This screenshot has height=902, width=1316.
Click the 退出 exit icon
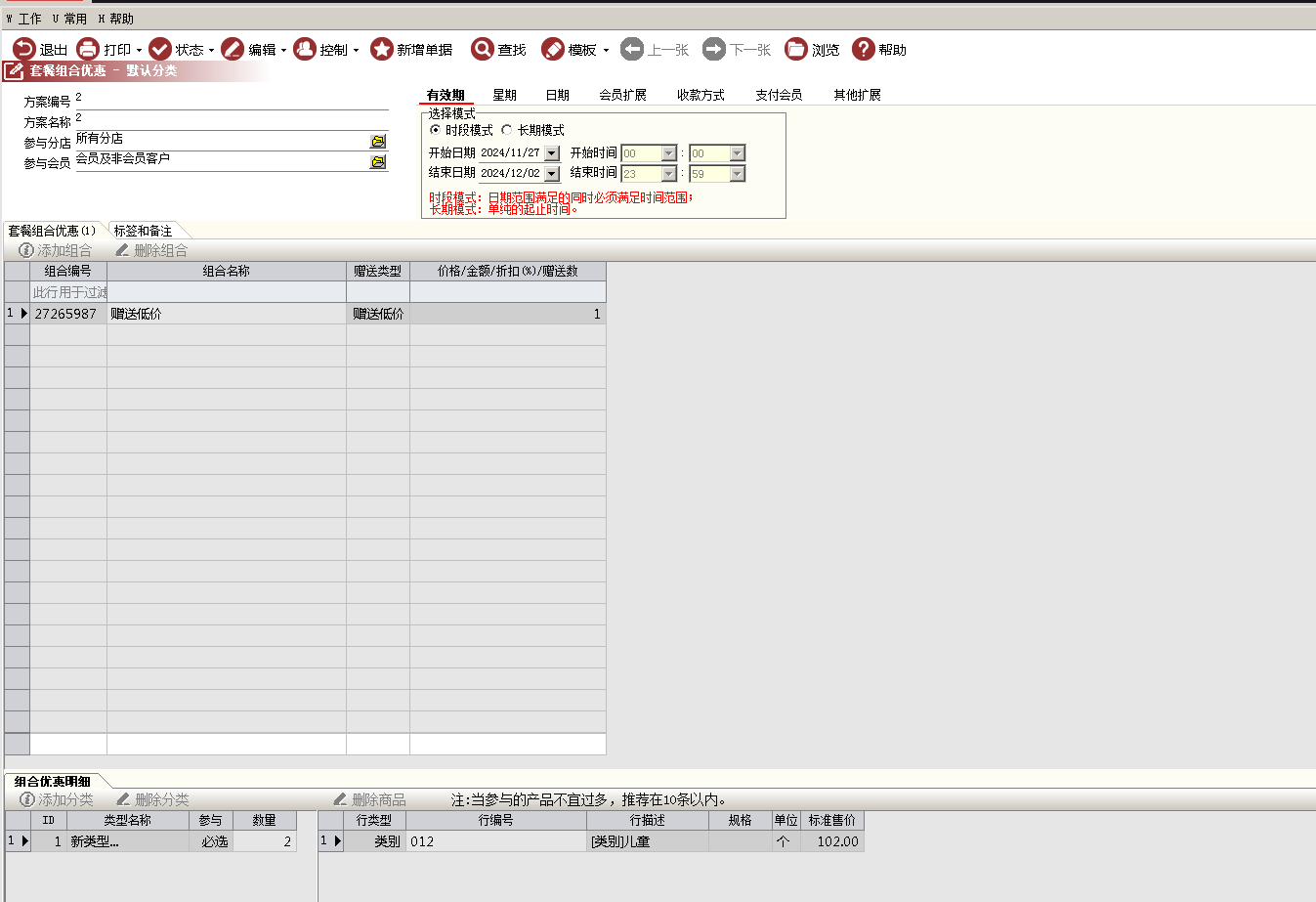tap(23, 49)
